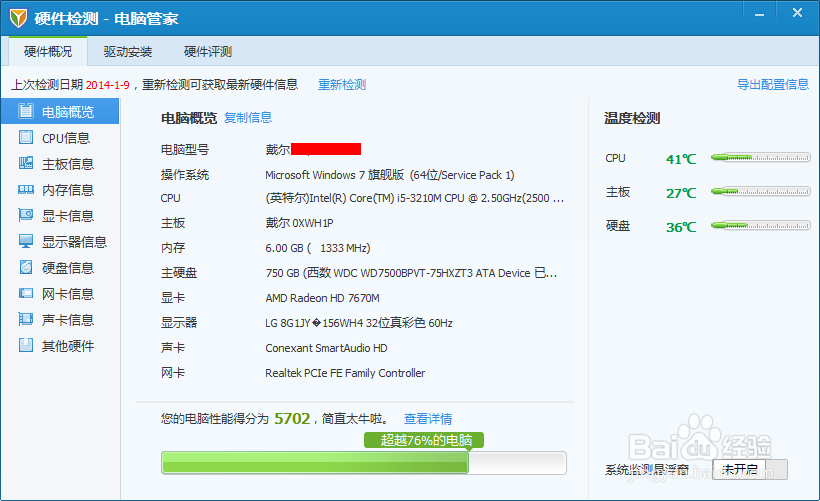
Task: Switch to the 硬件概况 tab
Action: click(x=48, y=51)
